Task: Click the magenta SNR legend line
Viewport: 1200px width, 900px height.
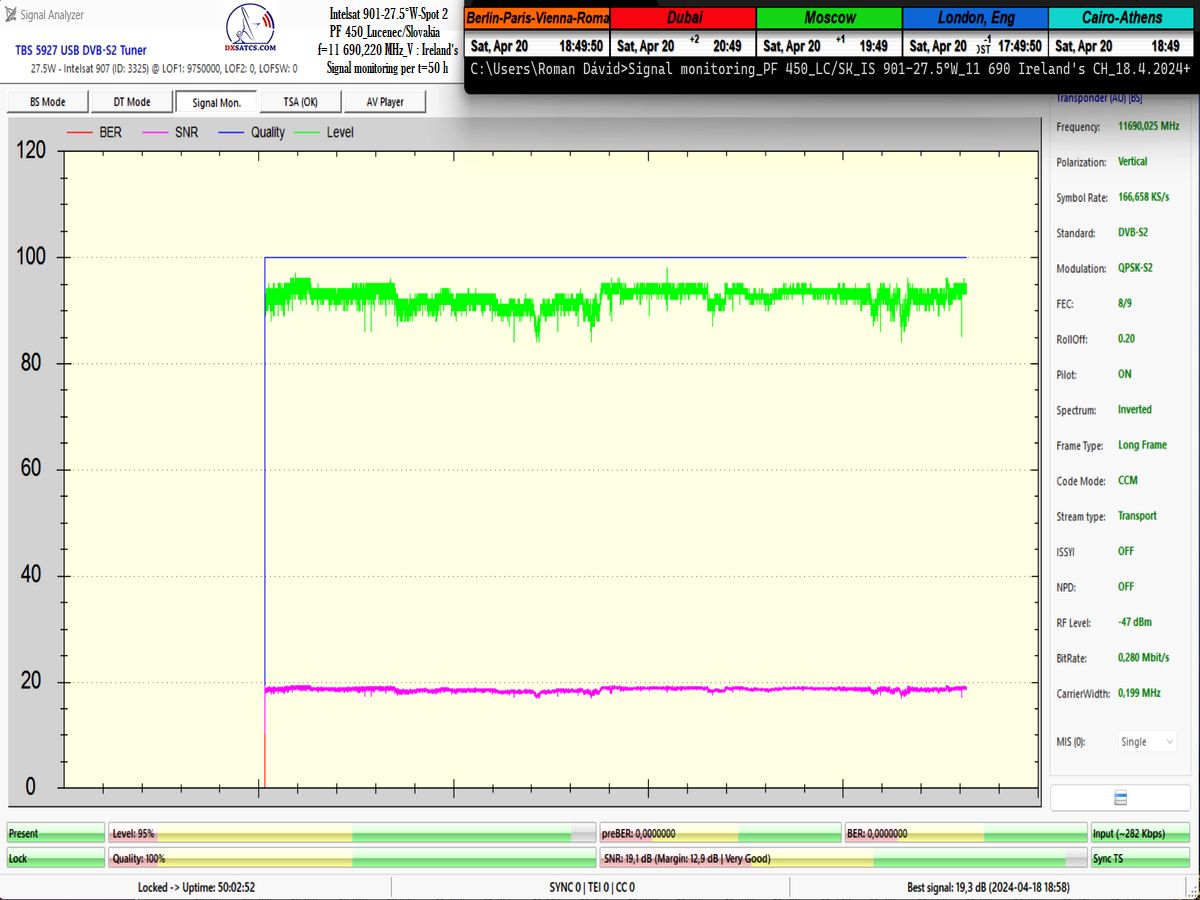Action: point(155,132)
